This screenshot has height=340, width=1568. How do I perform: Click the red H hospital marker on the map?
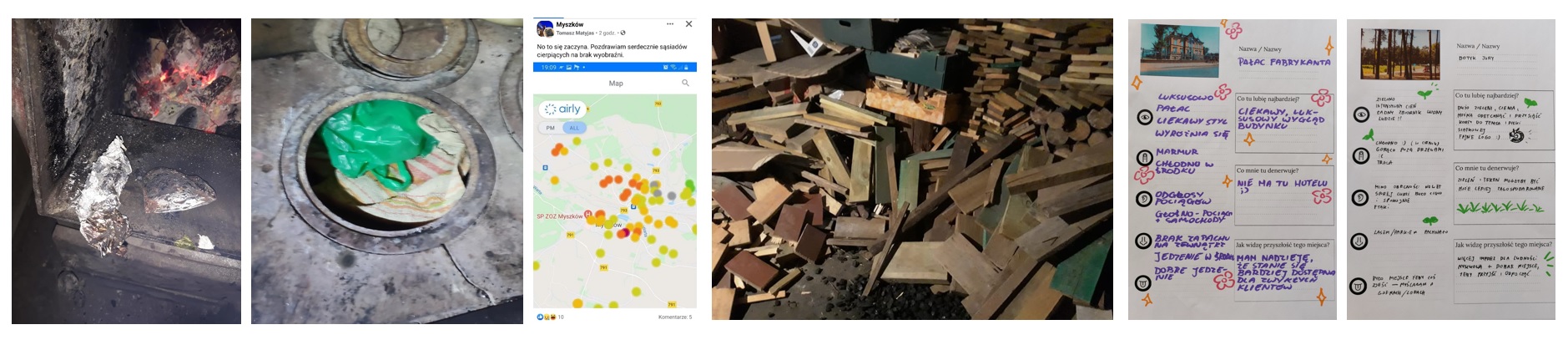[588, 214]
